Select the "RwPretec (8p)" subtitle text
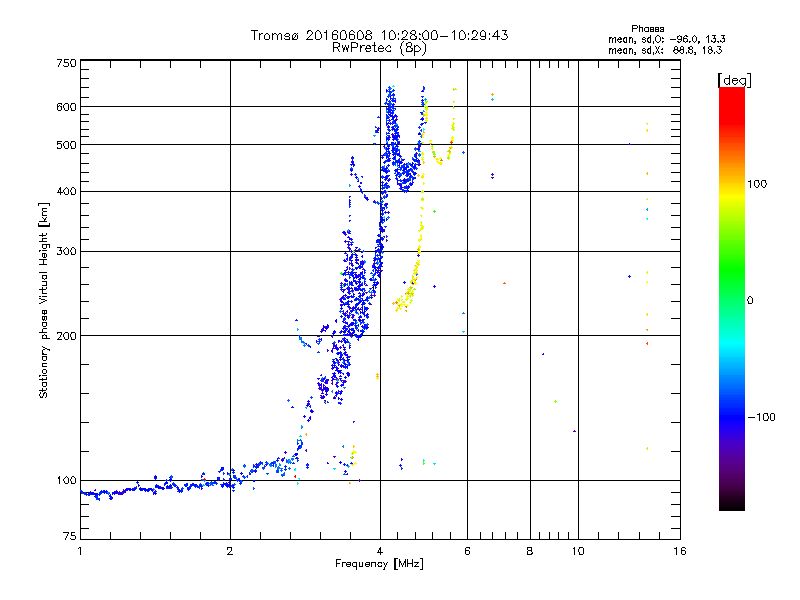The width and height of the screenshot is (800, 600). pyautogui.click(x=379, y=48)
